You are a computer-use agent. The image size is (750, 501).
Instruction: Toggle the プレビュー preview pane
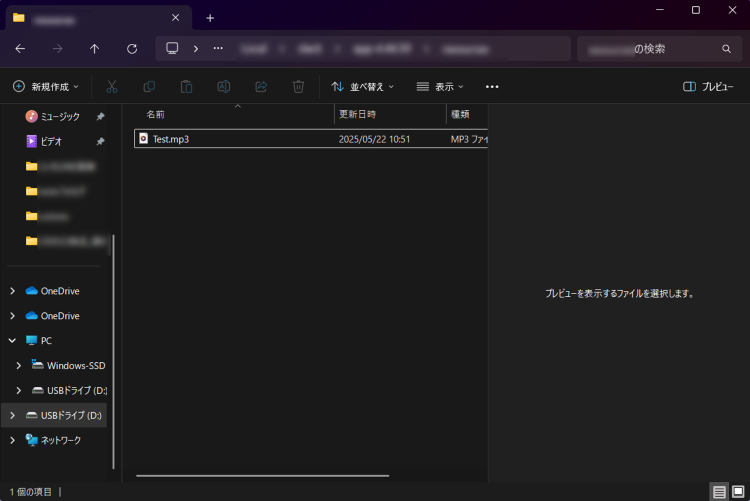click(x=708, y=87)
